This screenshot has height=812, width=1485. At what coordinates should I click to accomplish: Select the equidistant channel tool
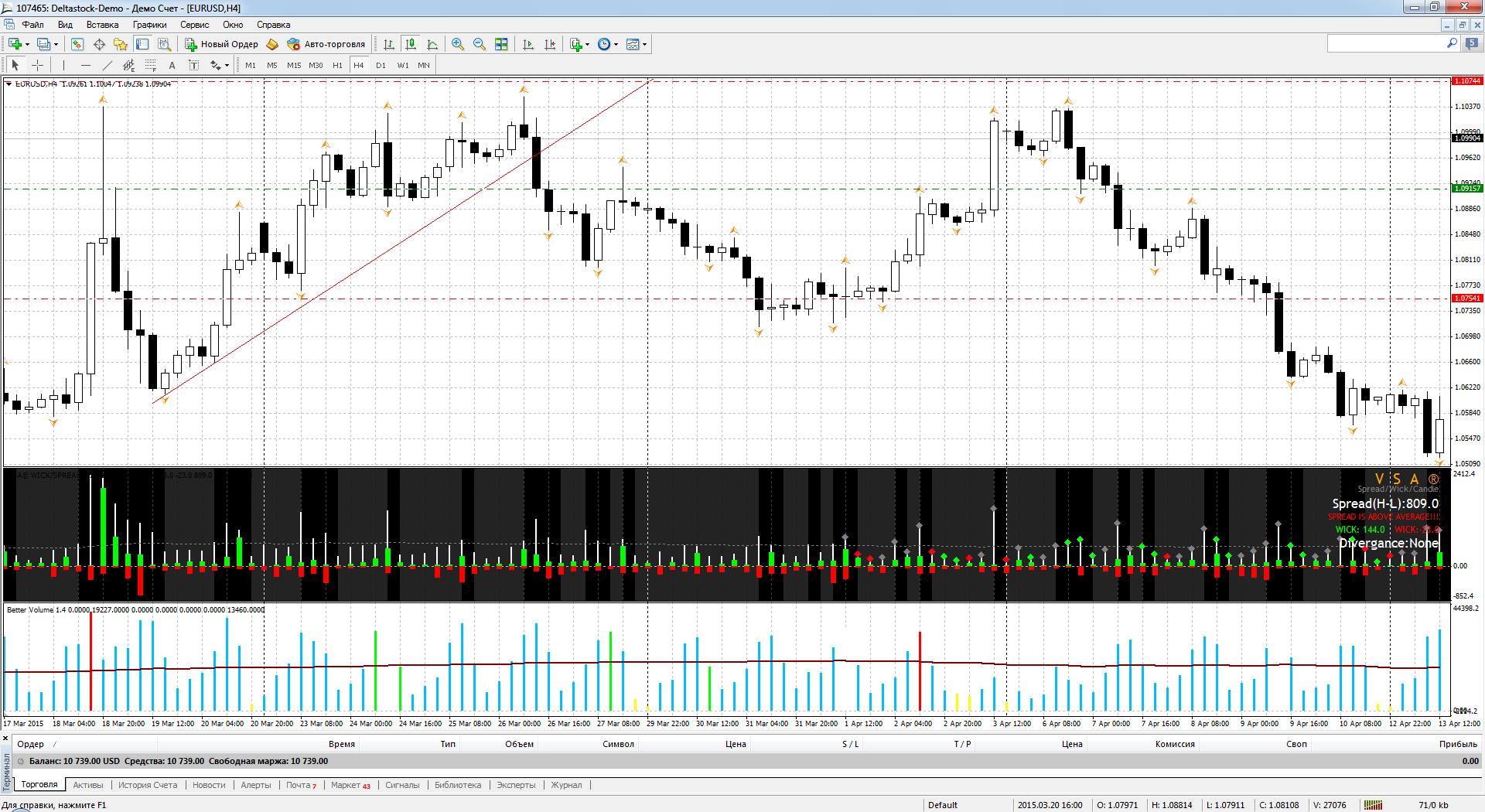128,65
